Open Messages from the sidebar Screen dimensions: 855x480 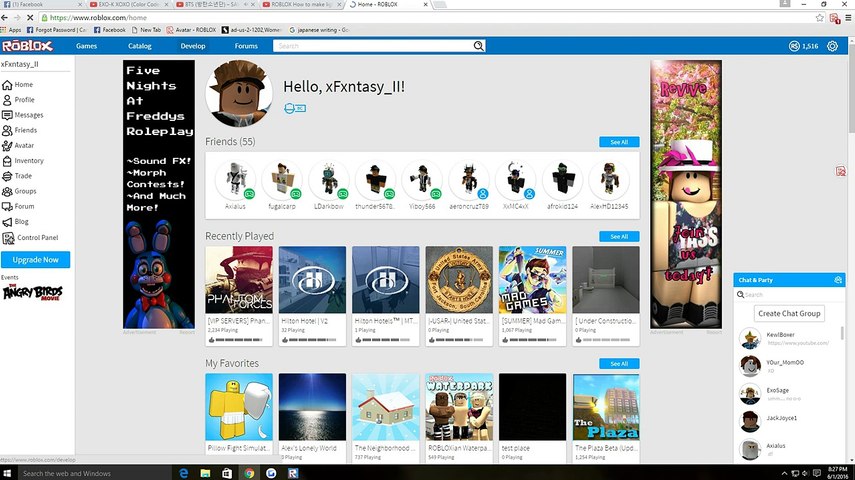point(23,115)
